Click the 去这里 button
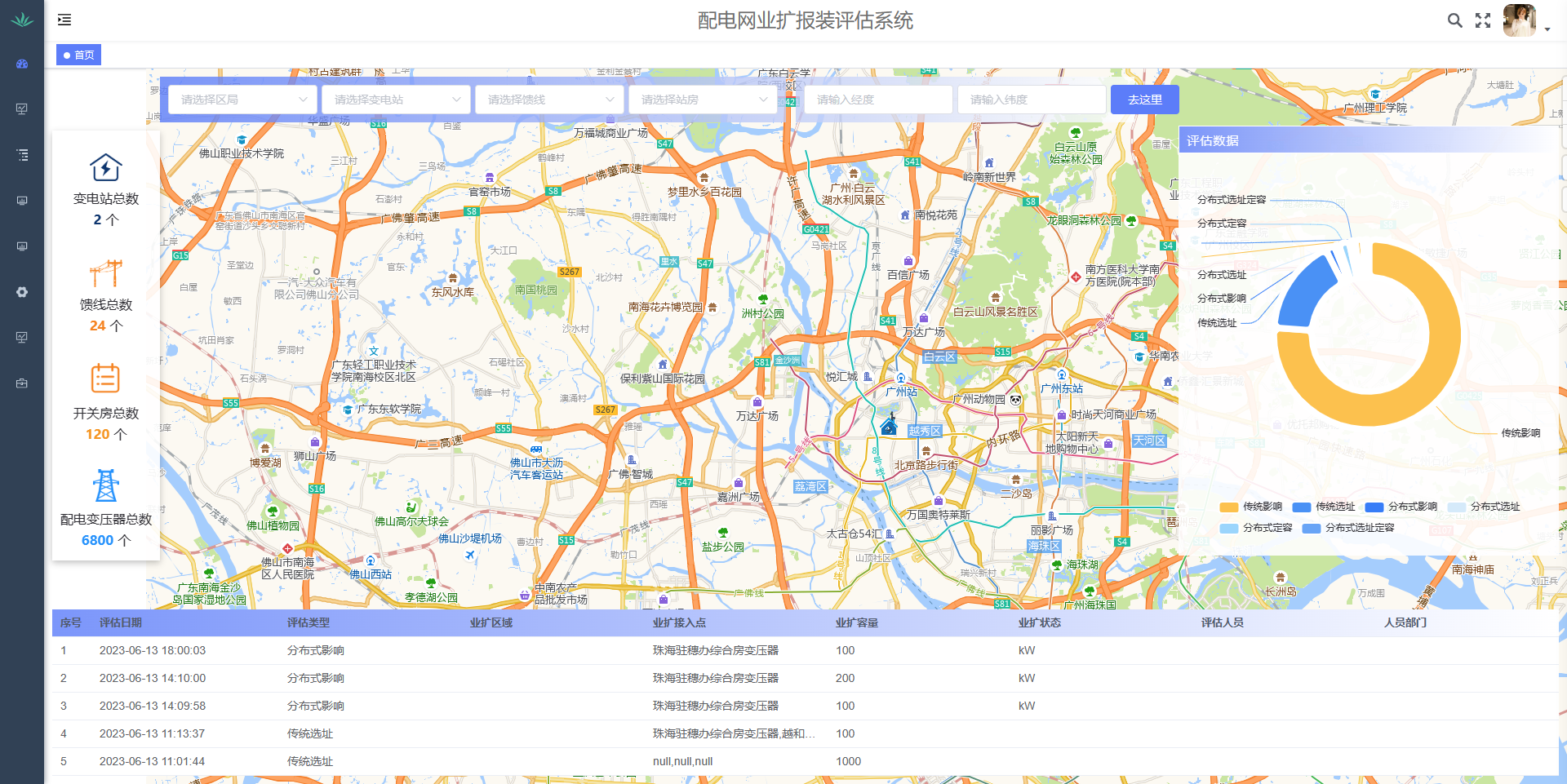1567x784 pixels. coord(1145,100)
